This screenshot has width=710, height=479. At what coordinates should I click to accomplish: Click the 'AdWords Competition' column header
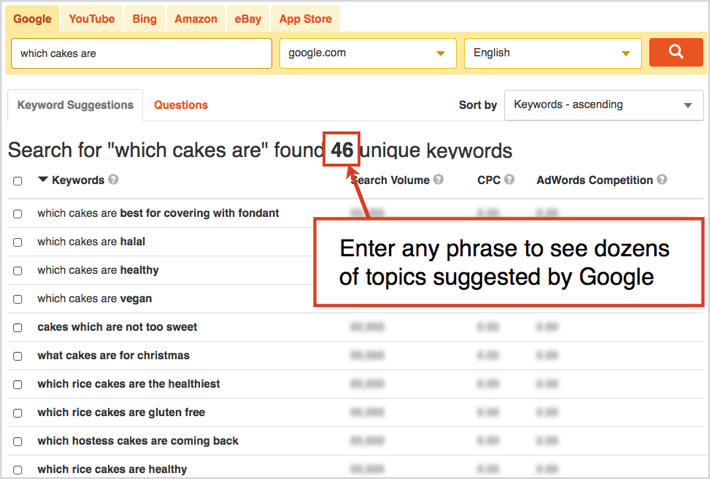tap(595, 180)
